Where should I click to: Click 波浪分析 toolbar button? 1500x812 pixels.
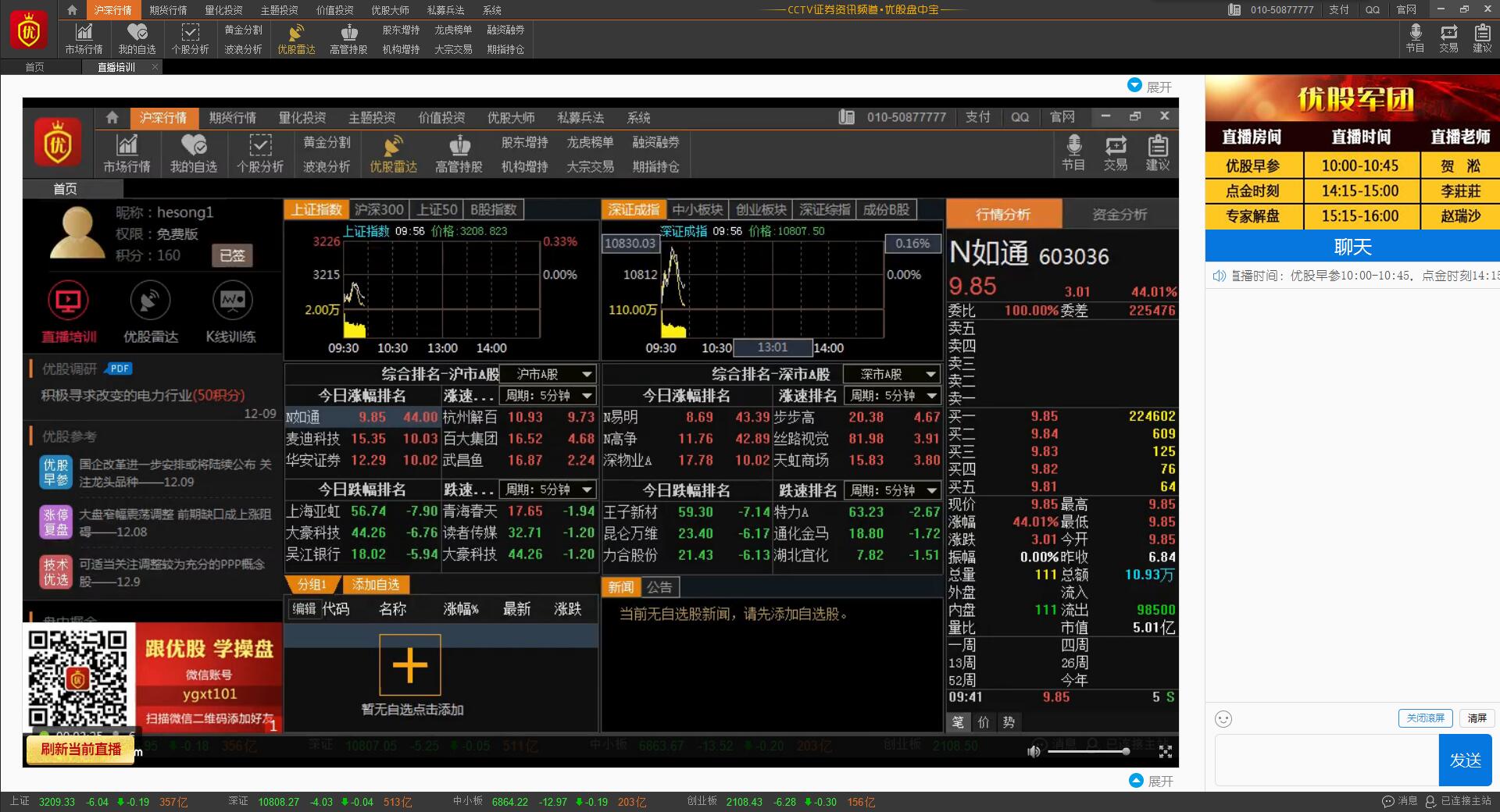(243, 49)
